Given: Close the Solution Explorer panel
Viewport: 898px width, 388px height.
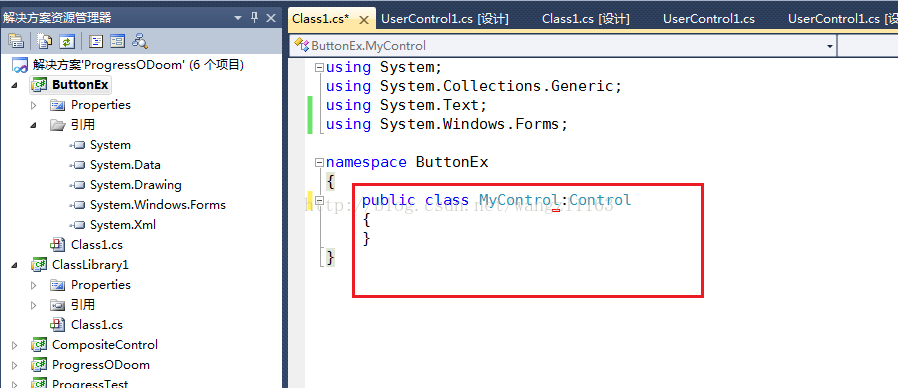Looking at the screenshot, I should point(271,18).
